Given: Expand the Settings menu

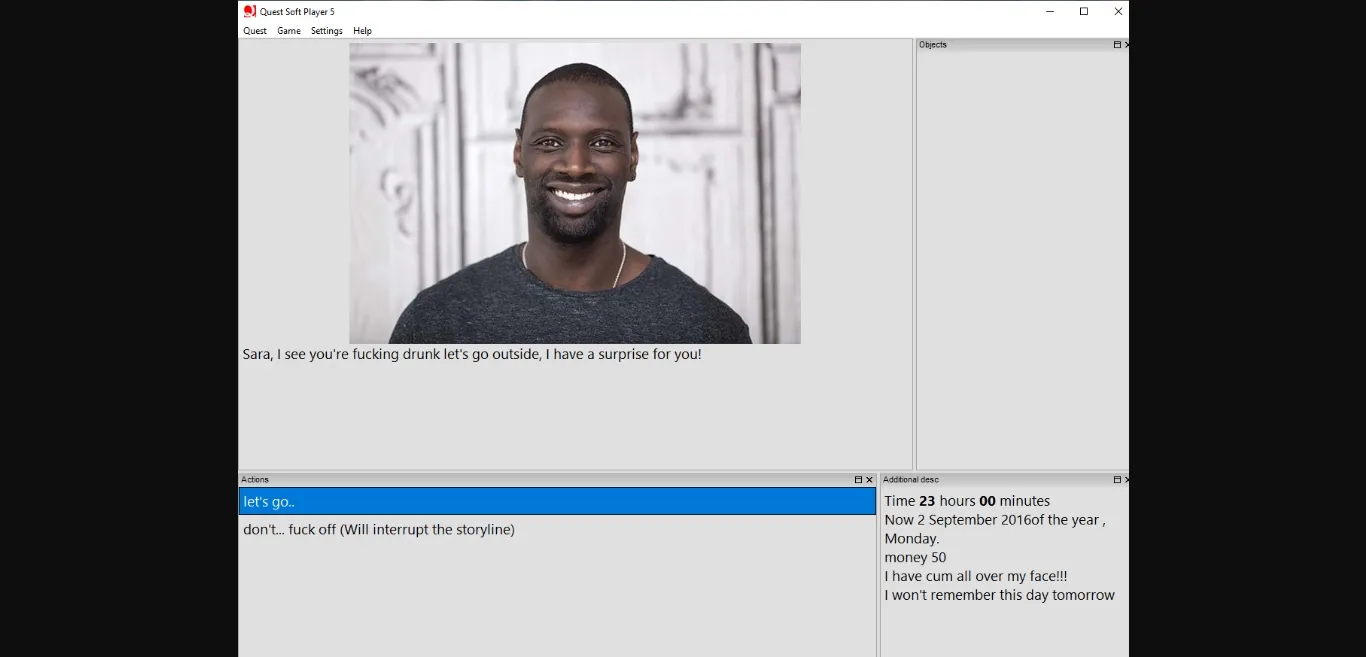Looking at the screenshot, I should (326, 31).
